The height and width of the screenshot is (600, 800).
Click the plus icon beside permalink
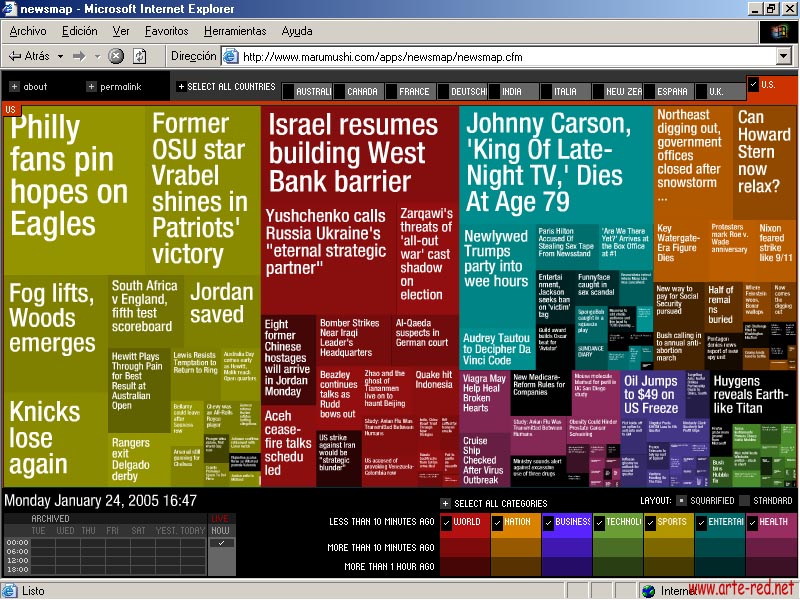click(91, 87)
